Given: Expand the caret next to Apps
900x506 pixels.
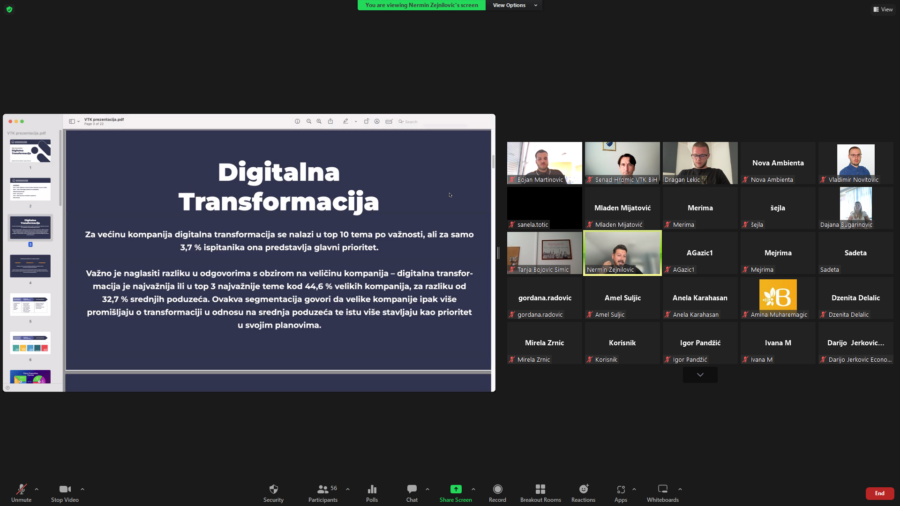Looking at the screenshot, I should 634,489.
